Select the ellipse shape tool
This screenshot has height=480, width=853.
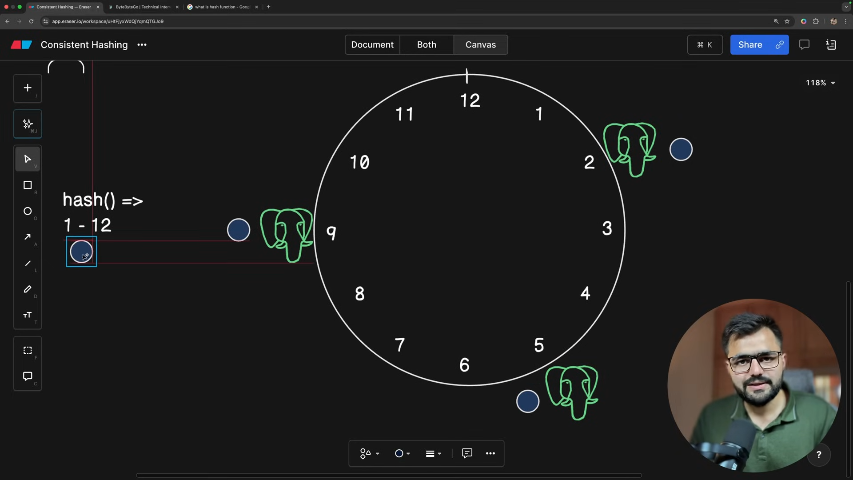27,211
